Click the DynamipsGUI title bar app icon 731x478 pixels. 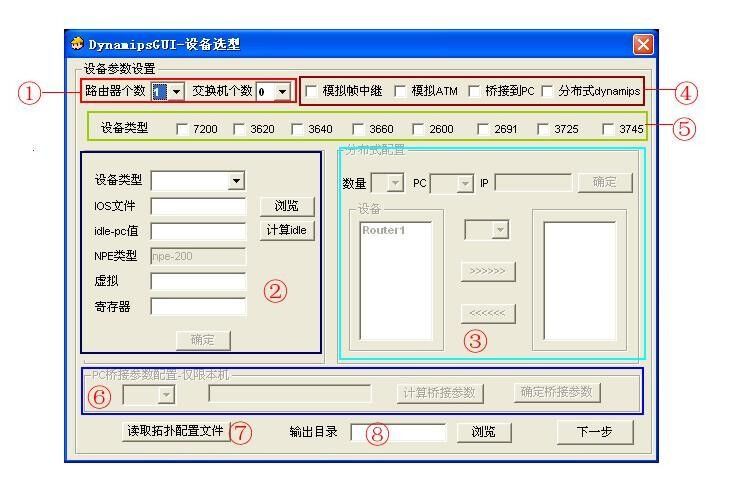77,43
